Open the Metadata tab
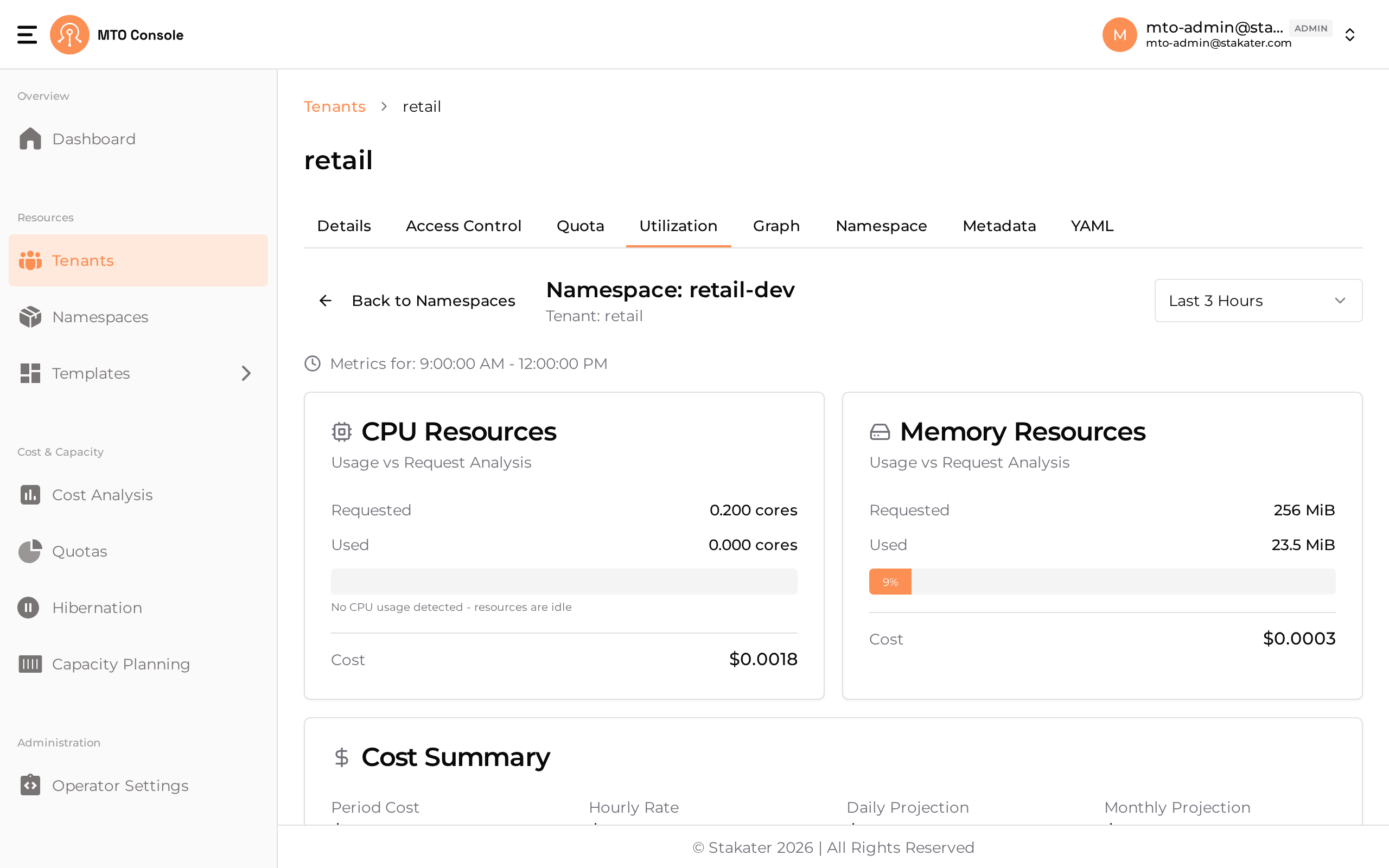Image resolution: width=1389 pixels, height=868 pixels. tap(999, 226)
